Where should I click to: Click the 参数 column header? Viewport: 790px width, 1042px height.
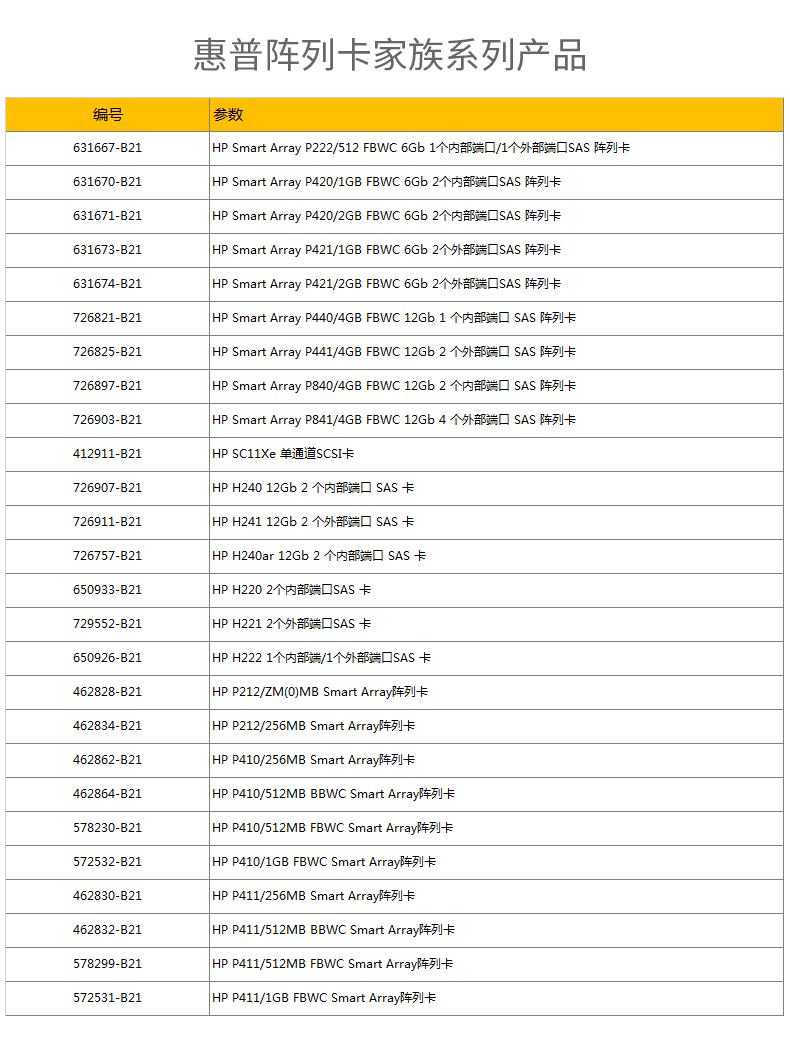228,115
